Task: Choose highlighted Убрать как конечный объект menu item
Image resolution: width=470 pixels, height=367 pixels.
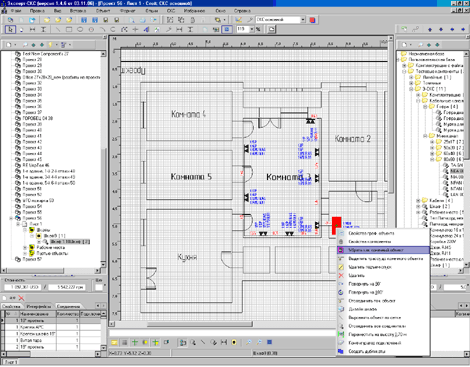Action: (x=383, y=250)
